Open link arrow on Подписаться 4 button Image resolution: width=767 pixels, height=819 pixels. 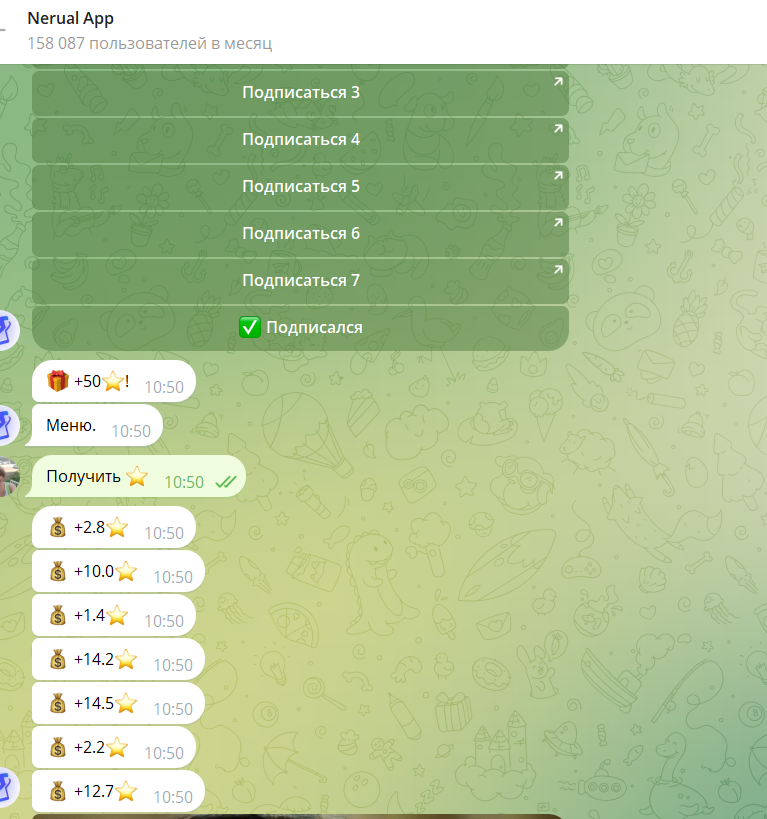[558, 128]
